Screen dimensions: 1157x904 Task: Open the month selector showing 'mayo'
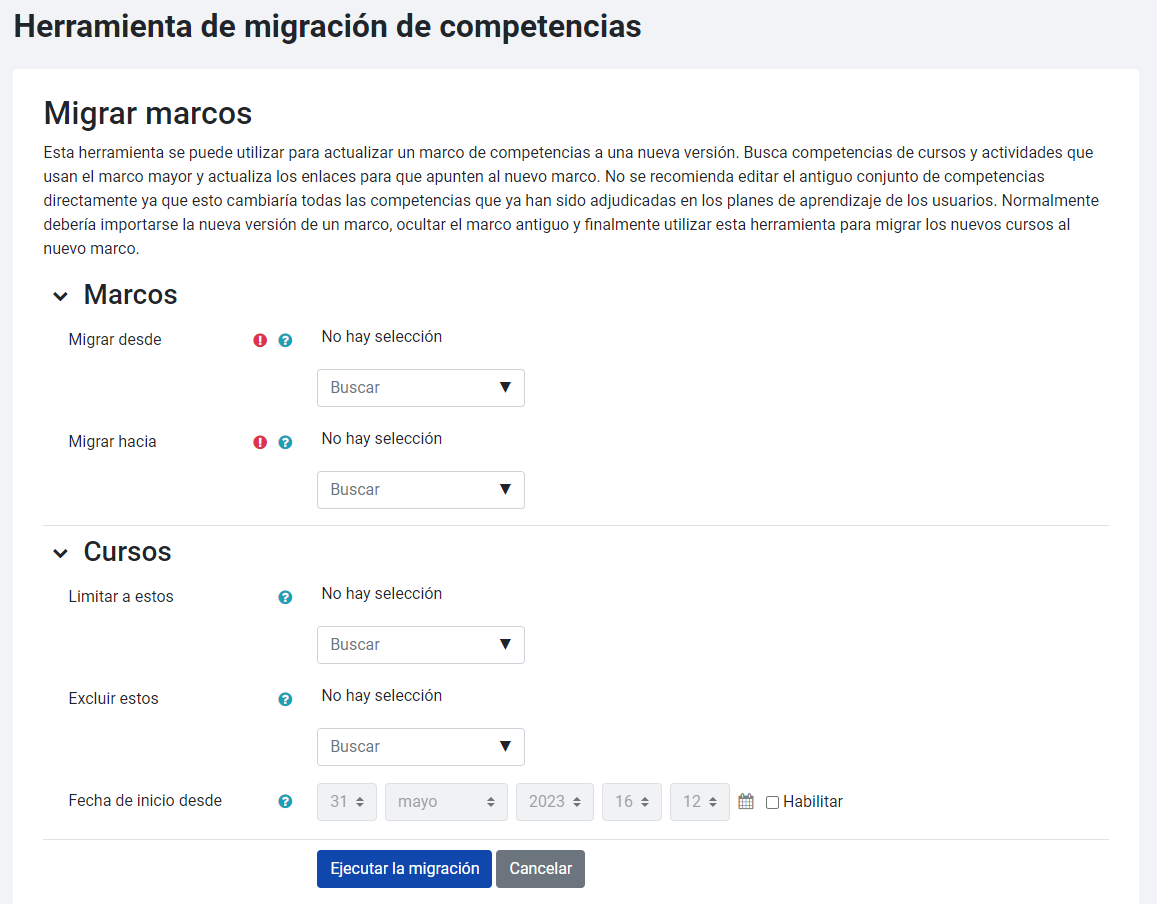(x=446, y=801)
